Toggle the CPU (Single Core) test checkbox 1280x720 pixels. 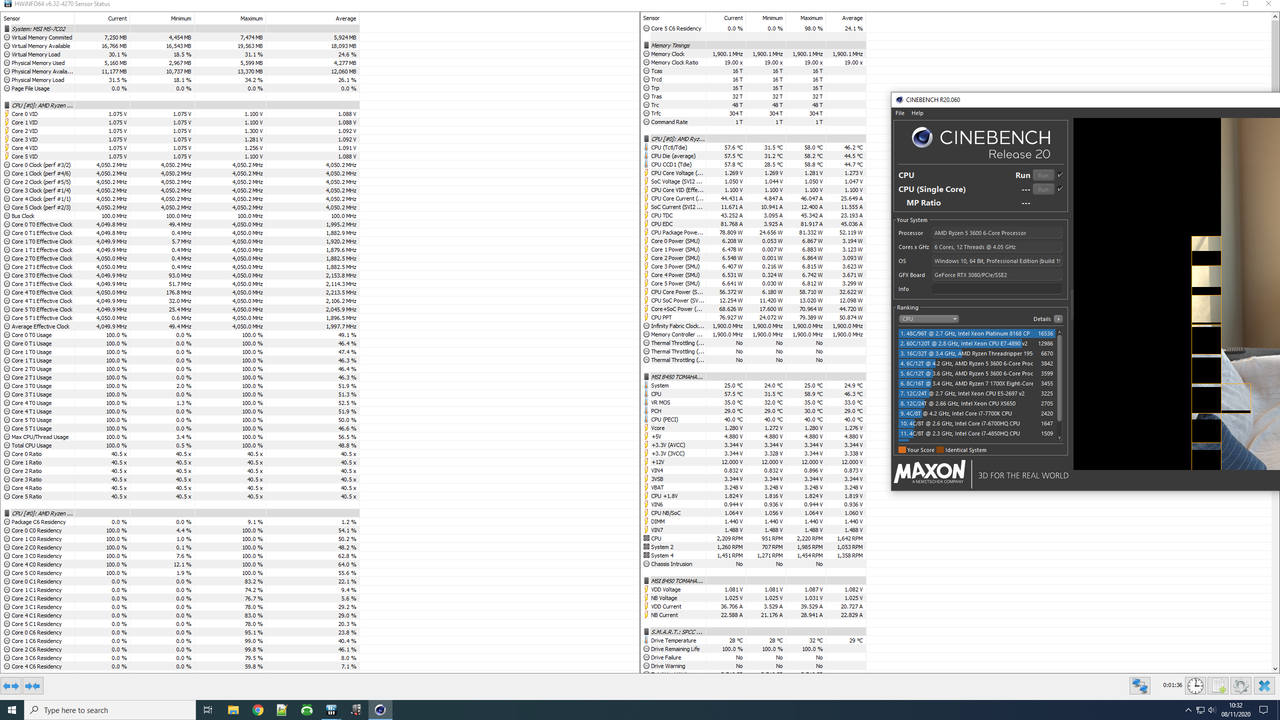1060,189
